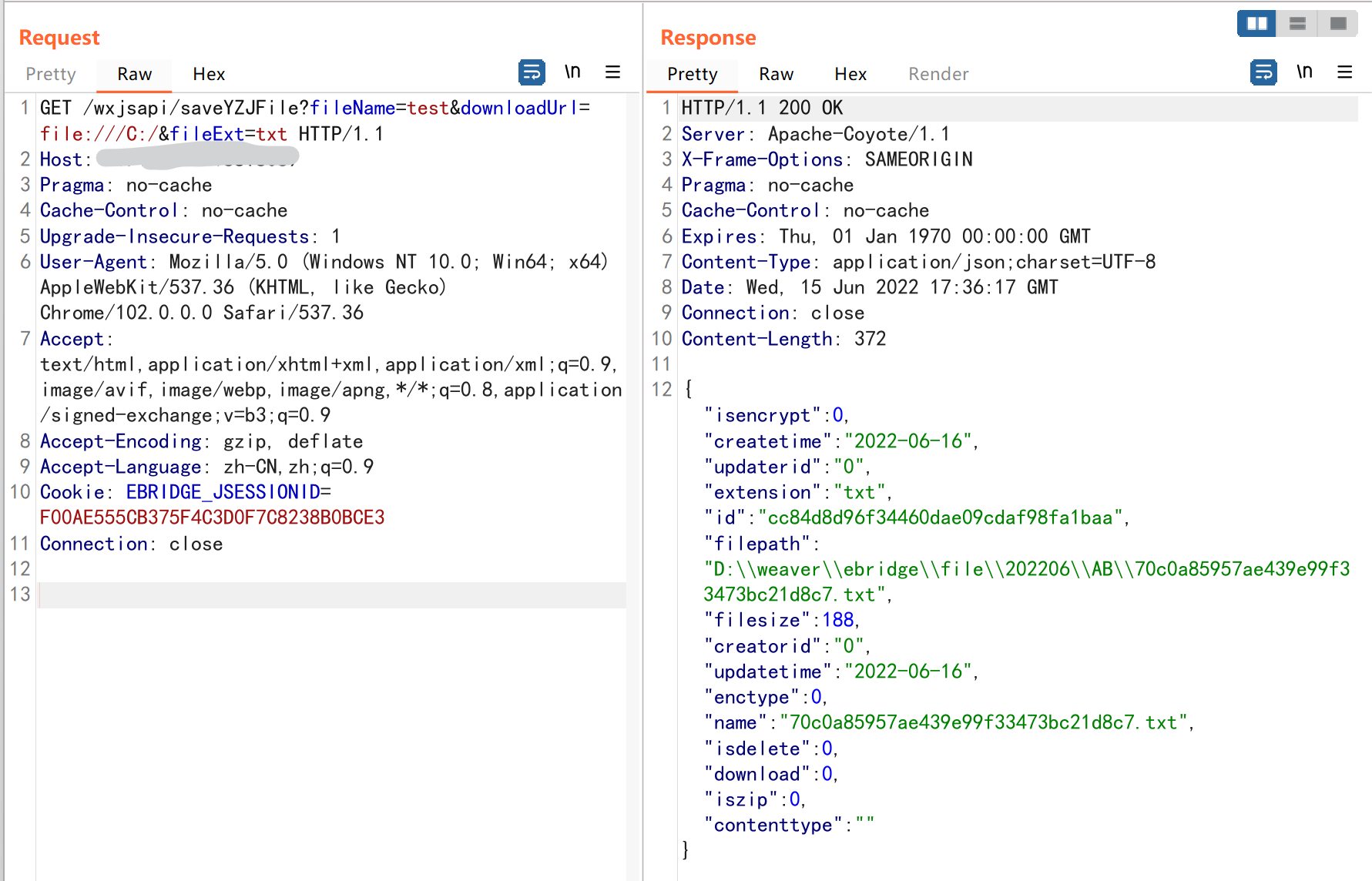Select the Request Raw tab
The height and width of the screenshot is (881, 1372).
click(x=134, y=74)
